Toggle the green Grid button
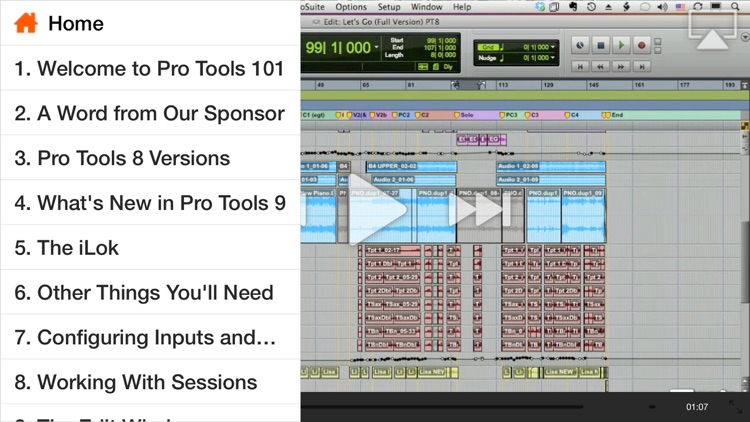 tap(488, 47)
